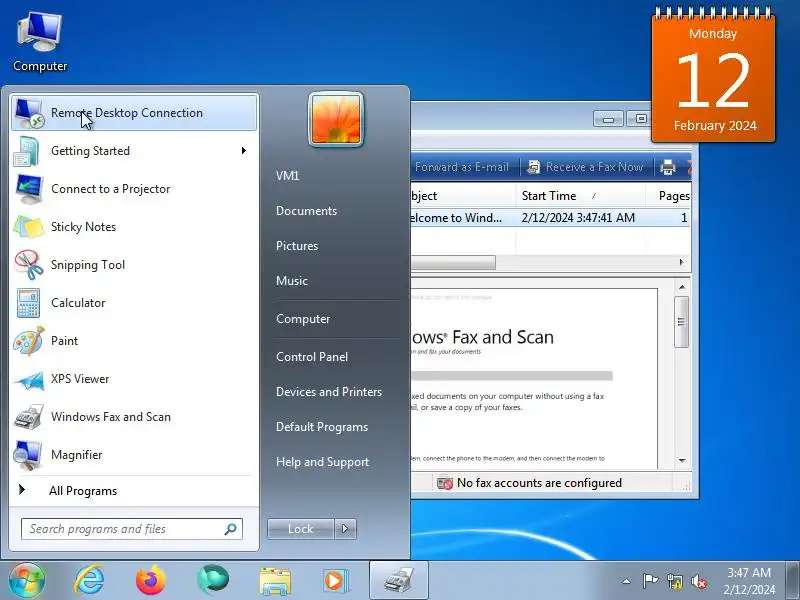800x600 pixels.
Task: Open XPS Viewer paper-plane icon
Action: [x=29, y=379]
